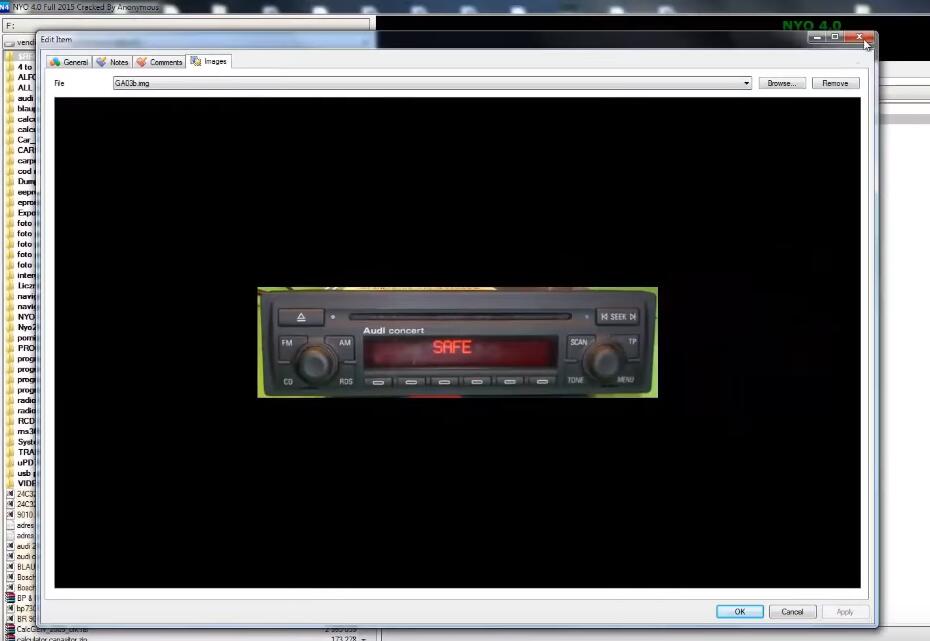
Task: Select the 'bp73' file icon
Action: [x=10, y=608]
